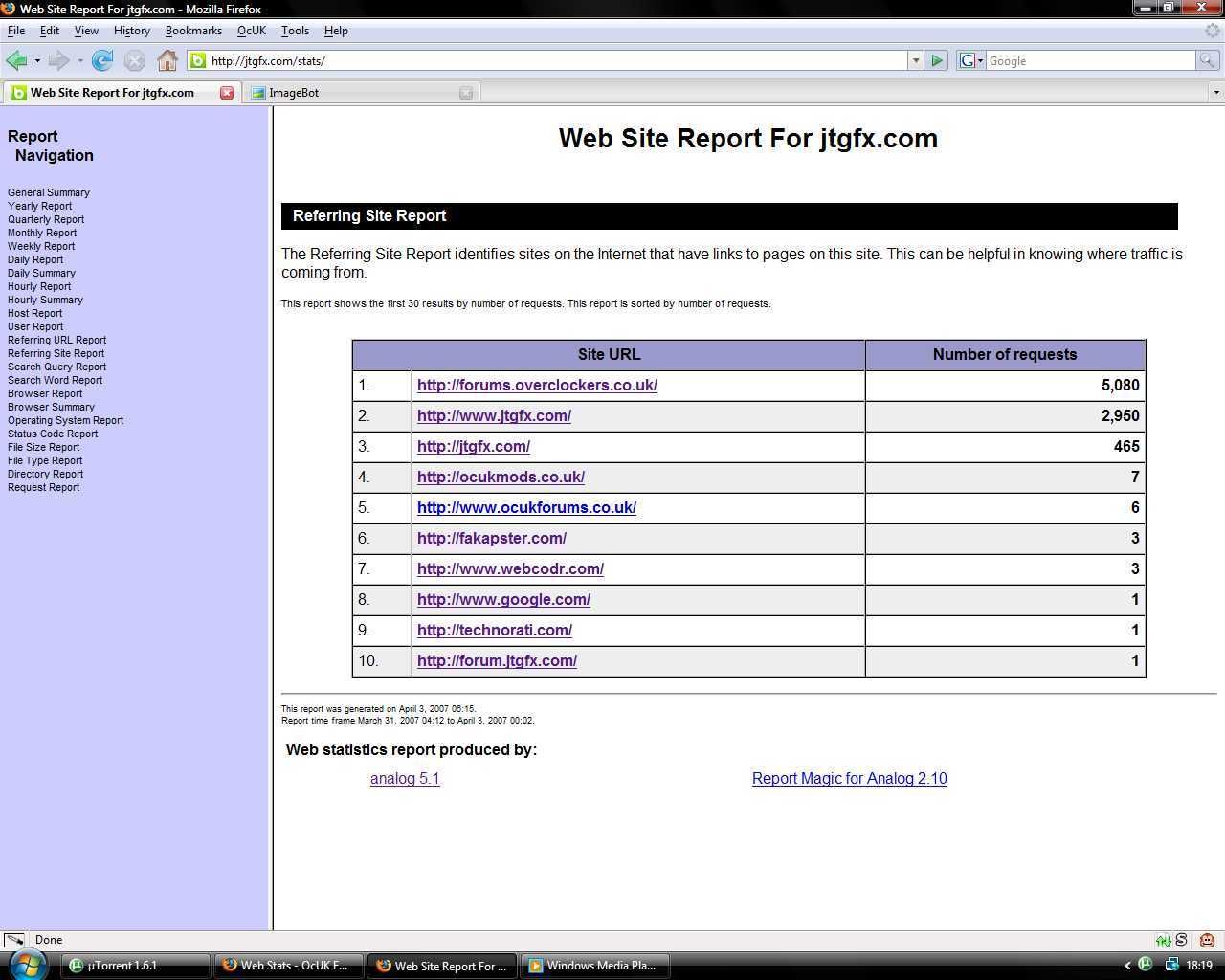Follow the www.webcodr.com link

pyautogui.click(x=510, y=568)
